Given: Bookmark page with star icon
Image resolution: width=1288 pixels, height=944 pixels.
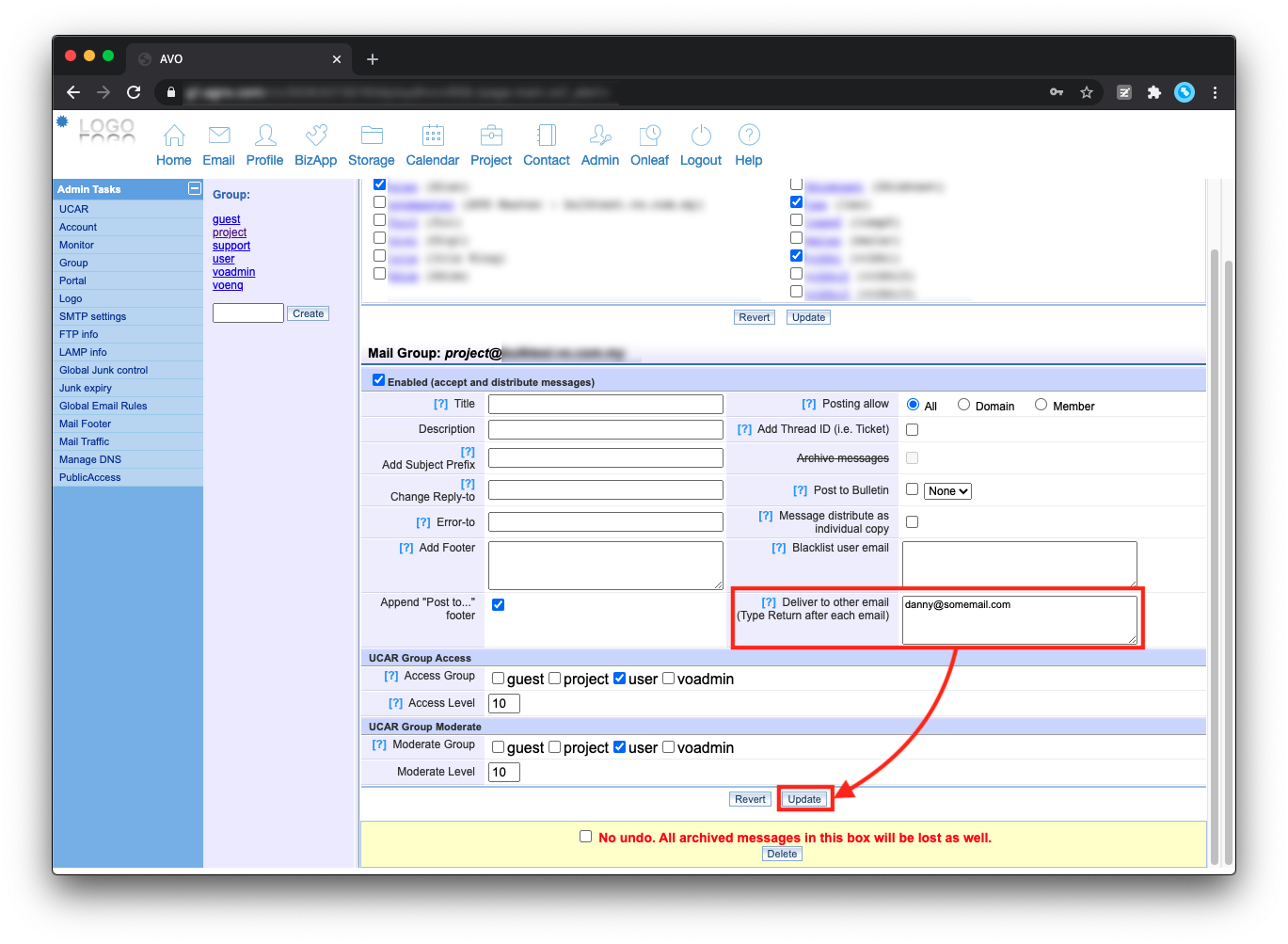Looking at the screenshot, I should [1087, 92].
